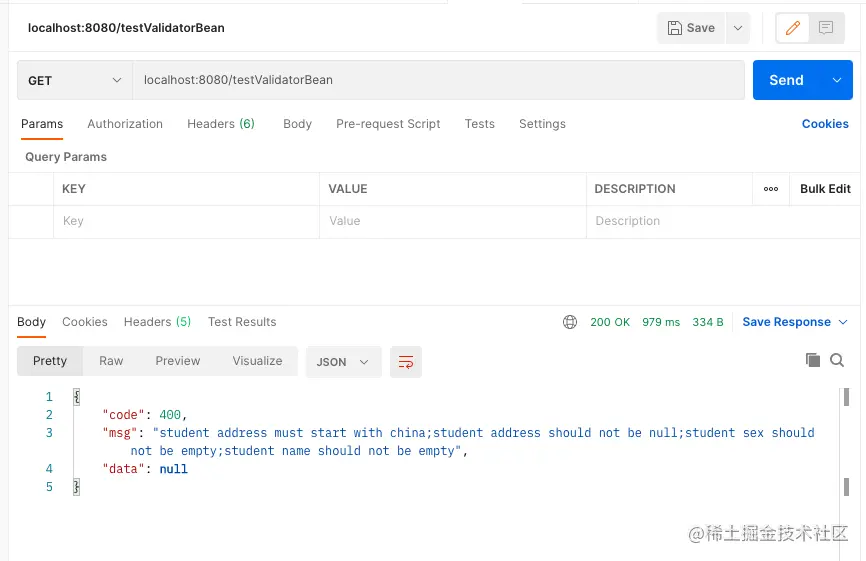Open the request Headers (6) tab

pyautogui.click(x=221, y=124)
